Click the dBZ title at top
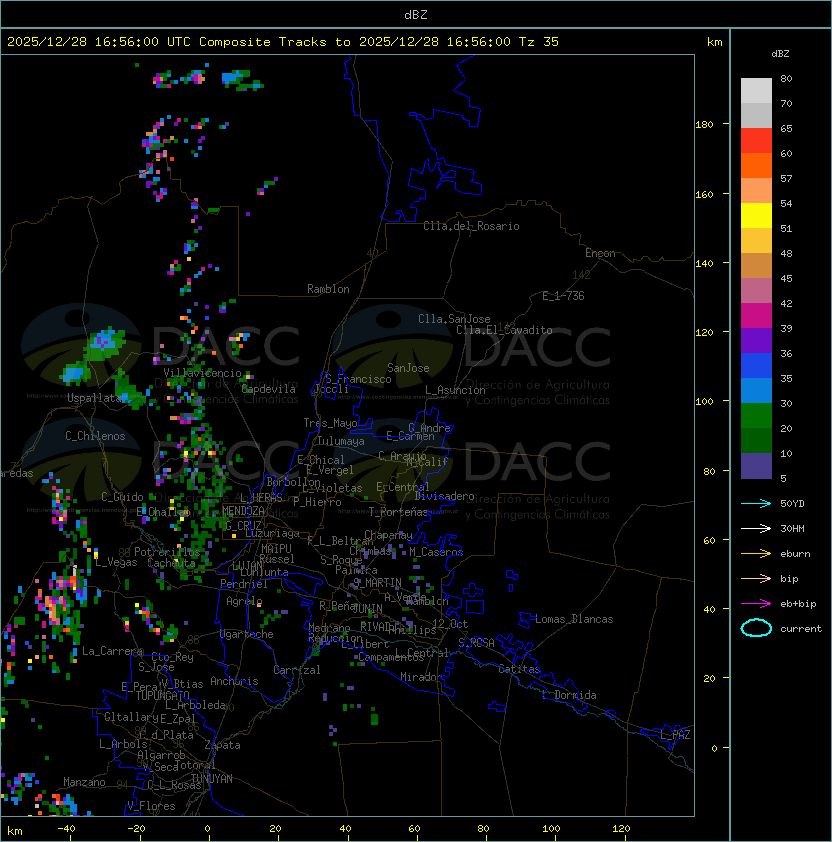This screenshot has height=842, width=832. tap(416, 14)
